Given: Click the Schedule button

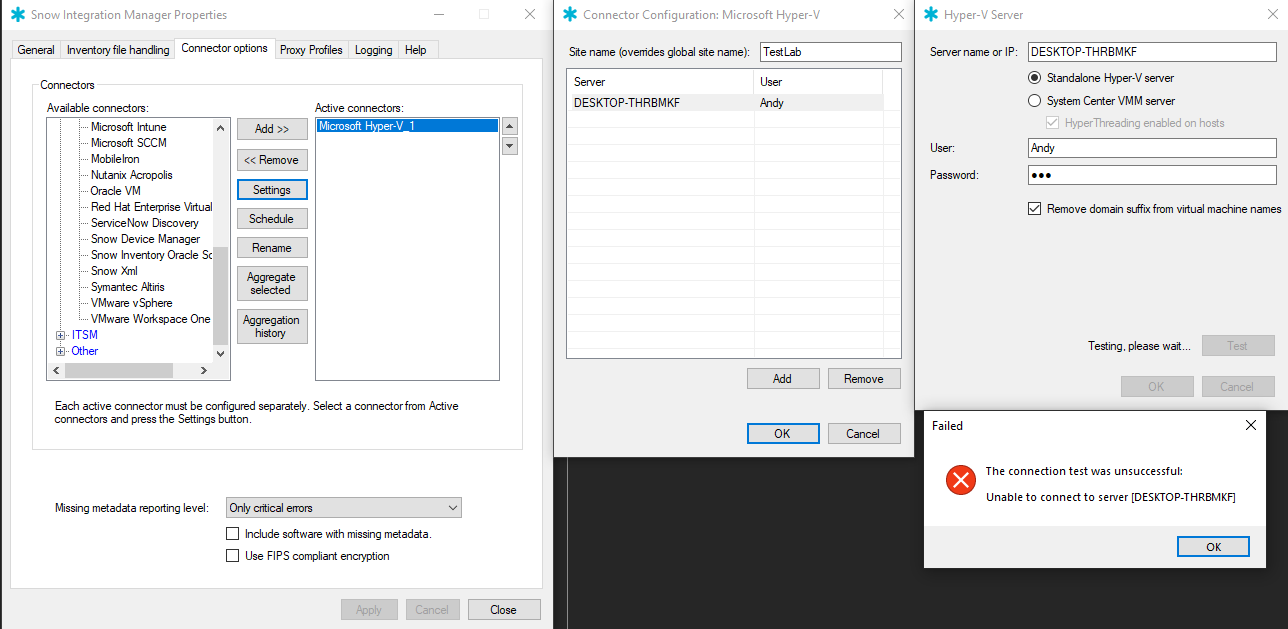Looking at the screenshot, I should point(272,219).
